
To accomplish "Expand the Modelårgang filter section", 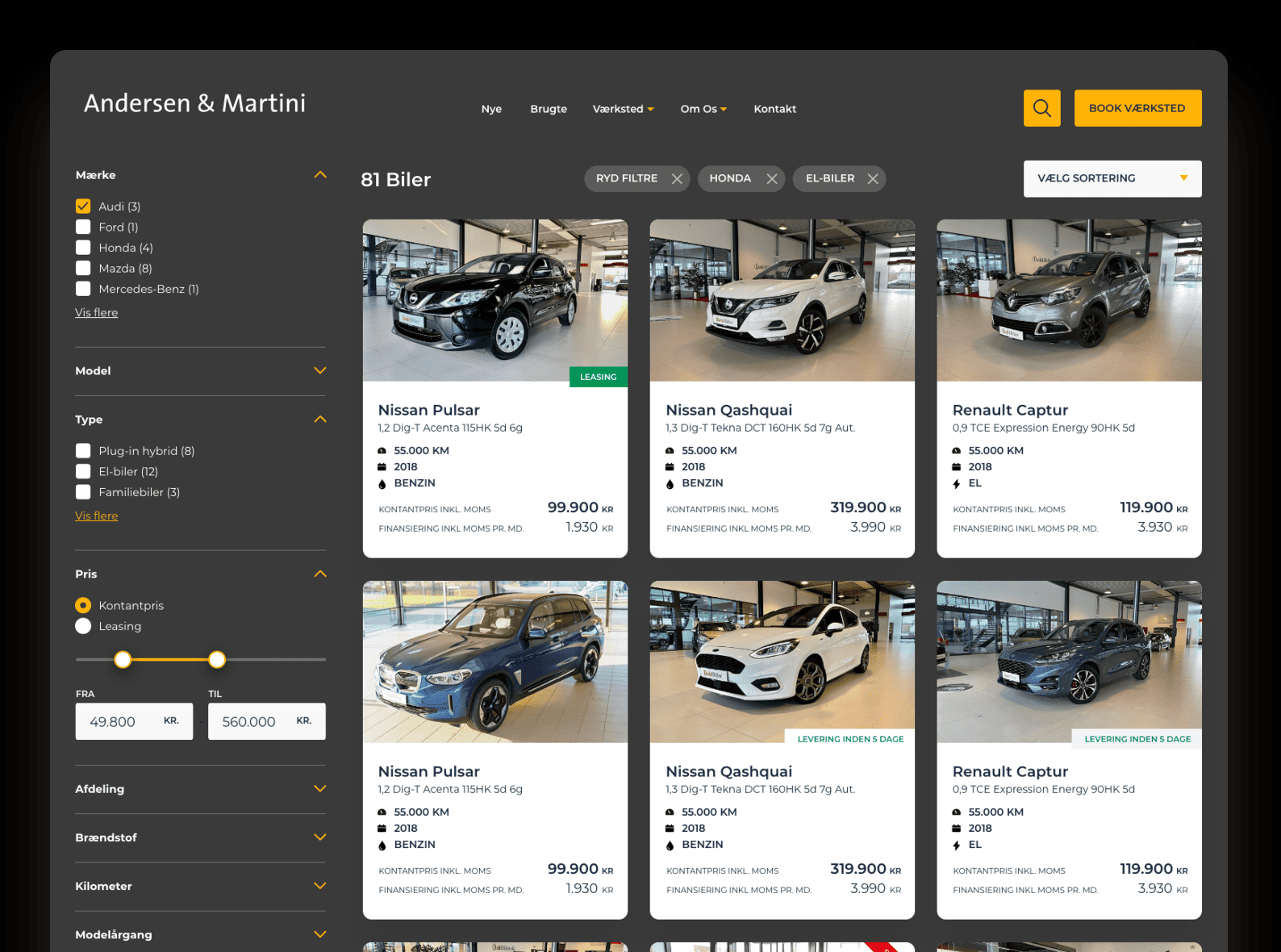I will (320, 933).
